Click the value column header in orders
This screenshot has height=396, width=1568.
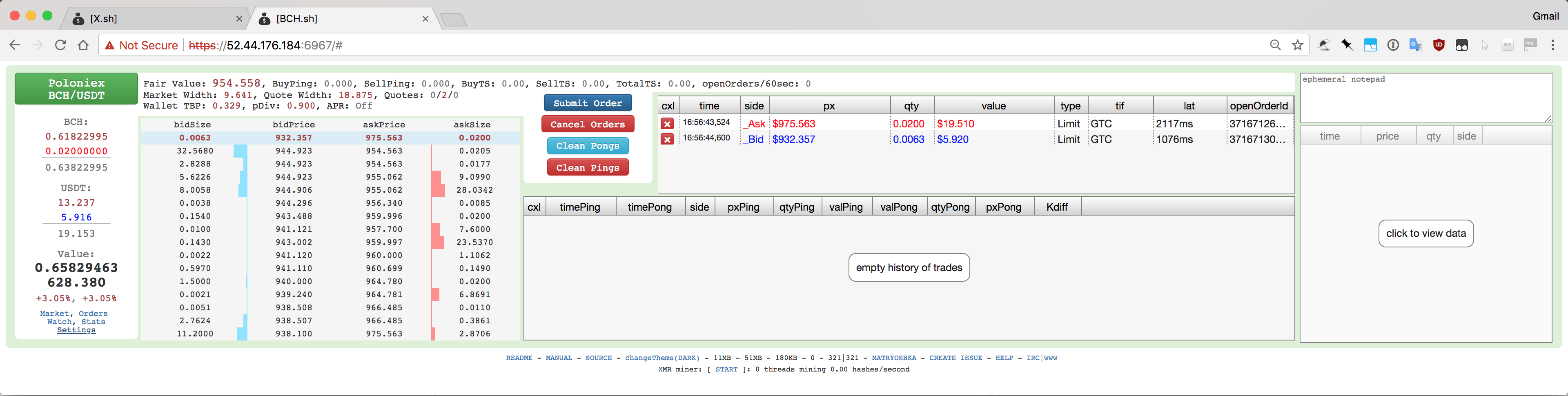(x=994, y=106)
